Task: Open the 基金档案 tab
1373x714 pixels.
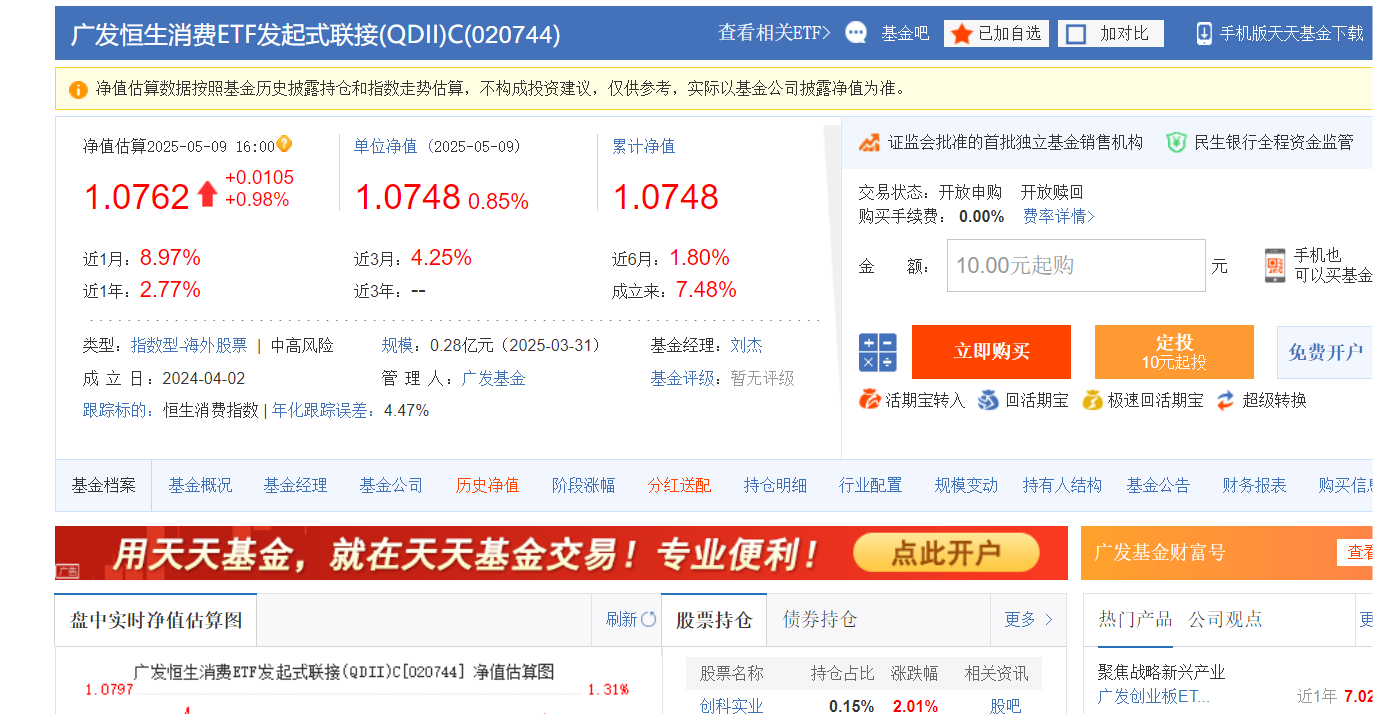Action: pos(104,486)
